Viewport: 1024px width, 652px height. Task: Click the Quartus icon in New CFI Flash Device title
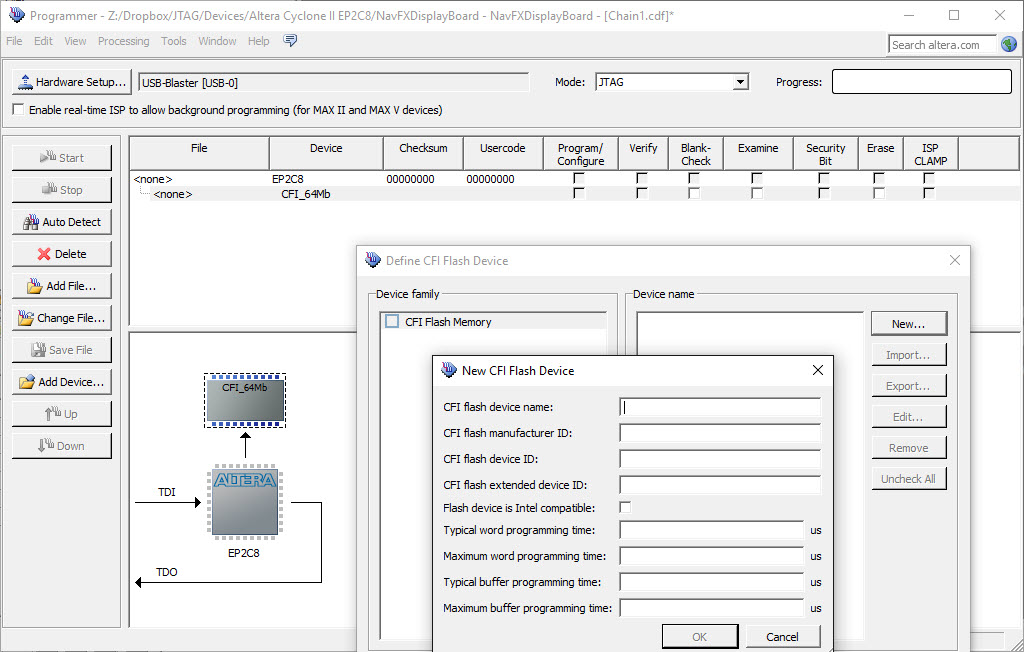(449, 370)
